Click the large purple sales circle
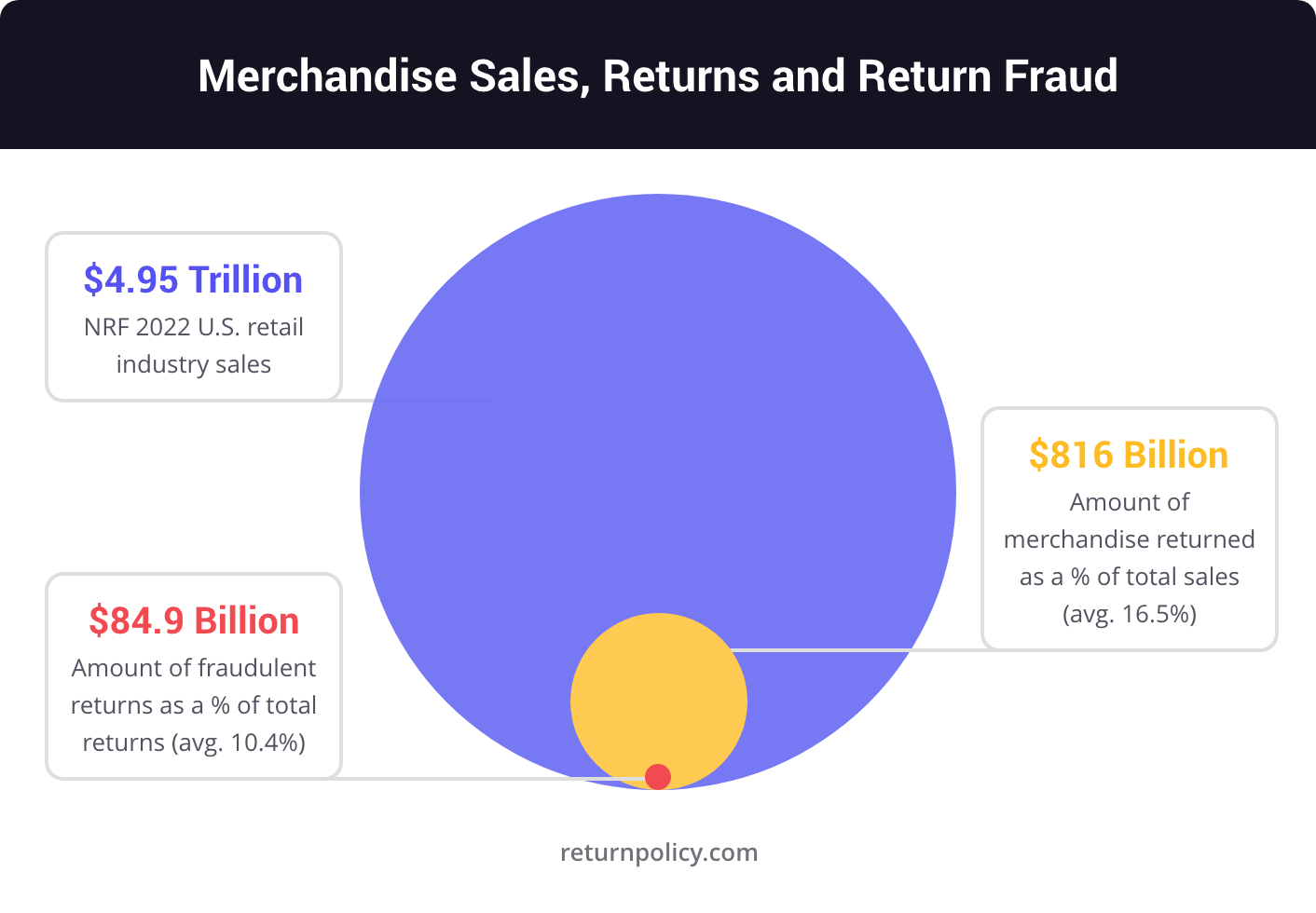 click(x=658, y=419)
